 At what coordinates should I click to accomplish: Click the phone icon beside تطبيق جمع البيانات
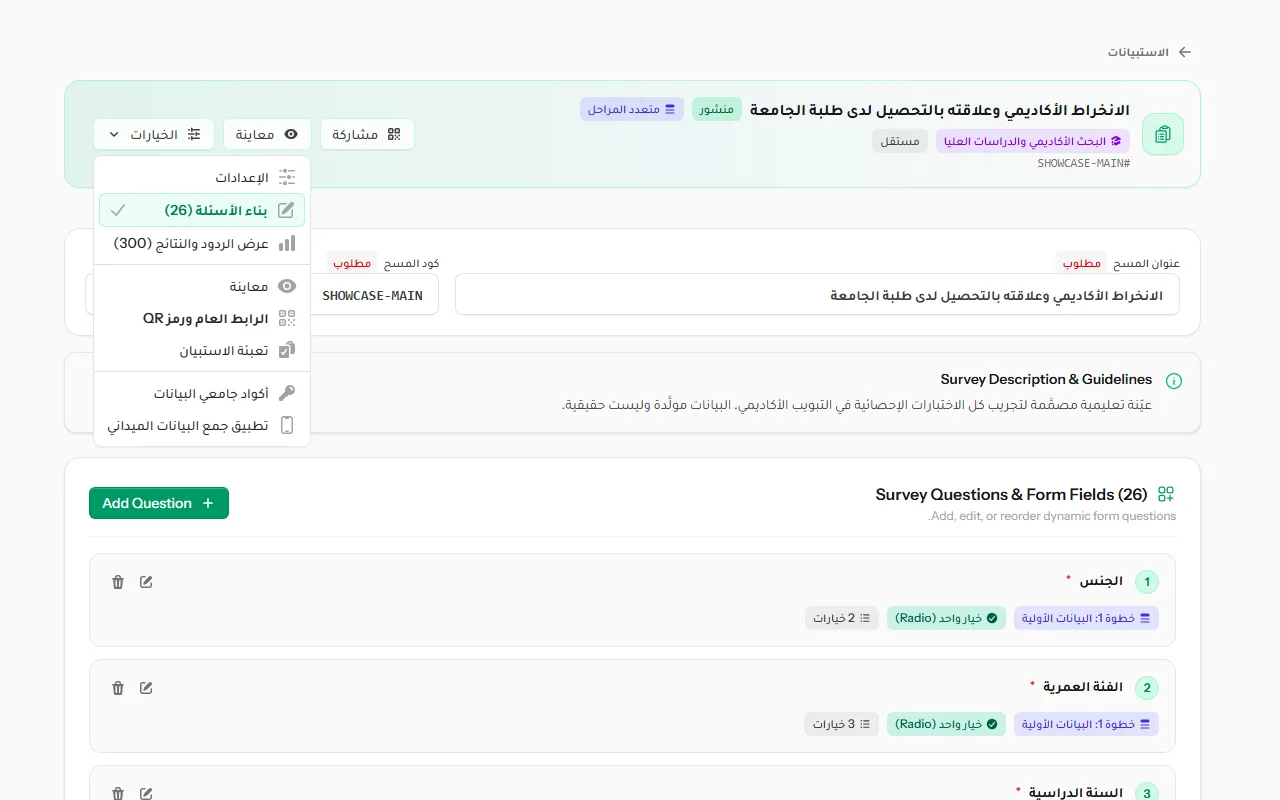pos(287,425)
